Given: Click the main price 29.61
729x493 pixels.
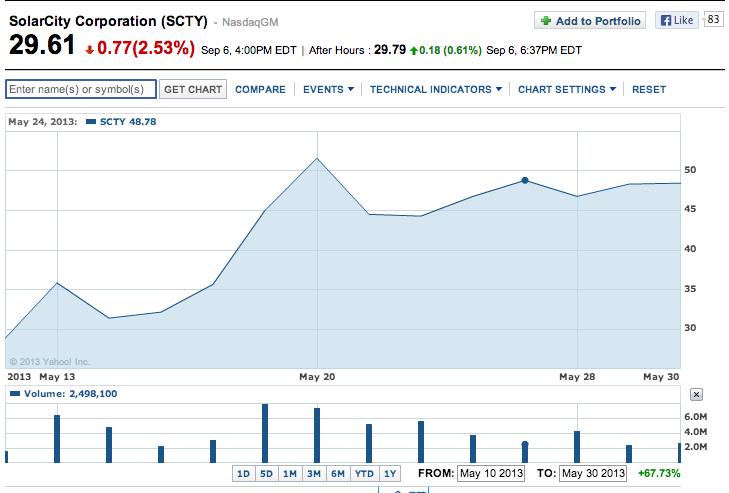Looking at the screenshot, I should [42, 45].
